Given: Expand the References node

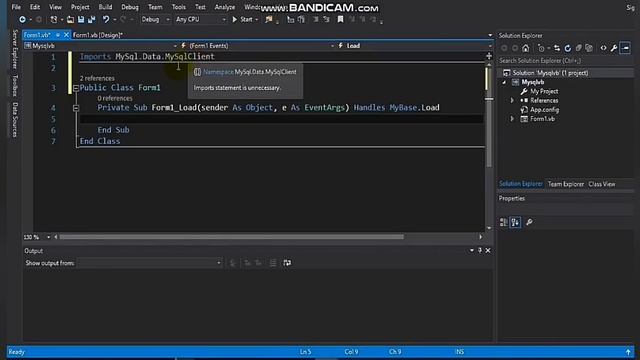Looking at the screenshot, I should point(512,100).
